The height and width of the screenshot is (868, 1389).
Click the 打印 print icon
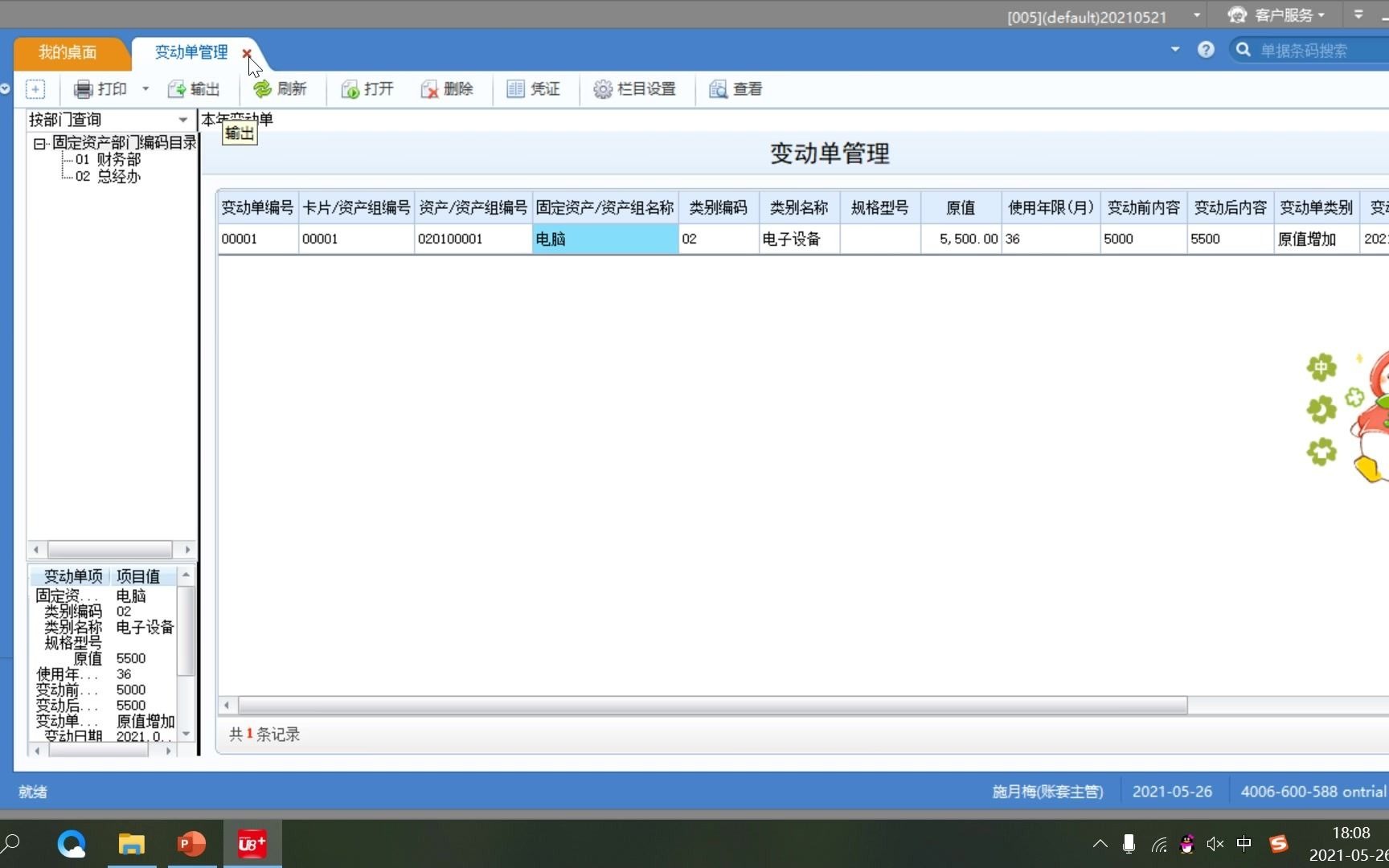coord(83,89)
